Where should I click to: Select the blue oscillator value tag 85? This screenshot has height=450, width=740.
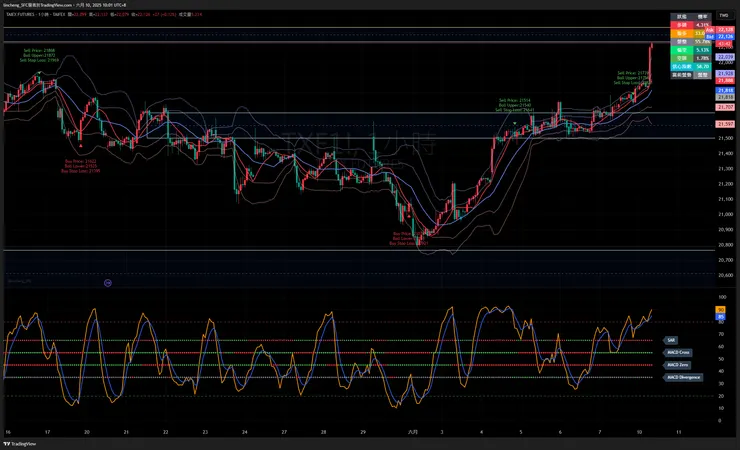click(721, 317)
